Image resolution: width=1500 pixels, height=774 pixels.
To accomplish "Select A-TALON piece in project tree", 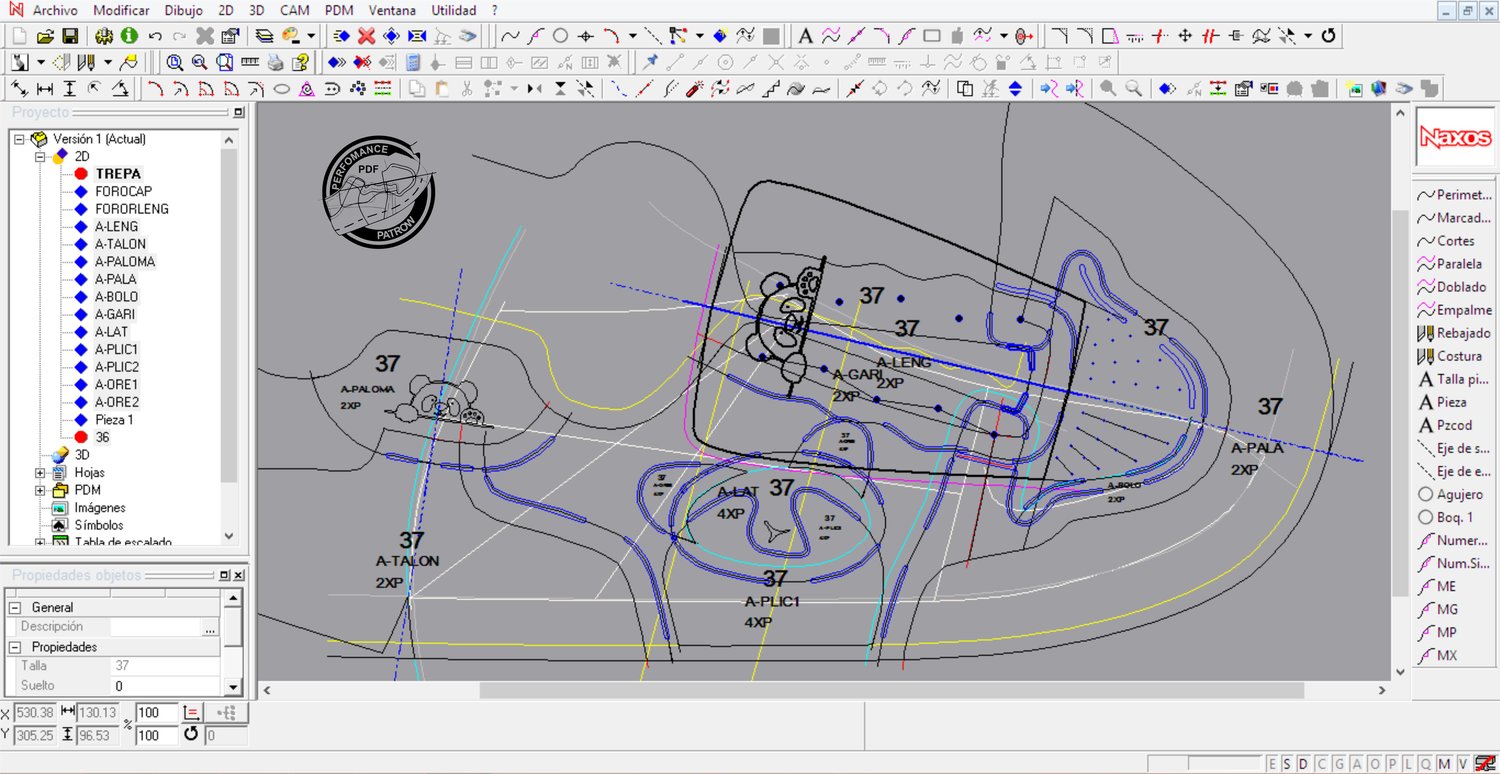I will (120, 244).
